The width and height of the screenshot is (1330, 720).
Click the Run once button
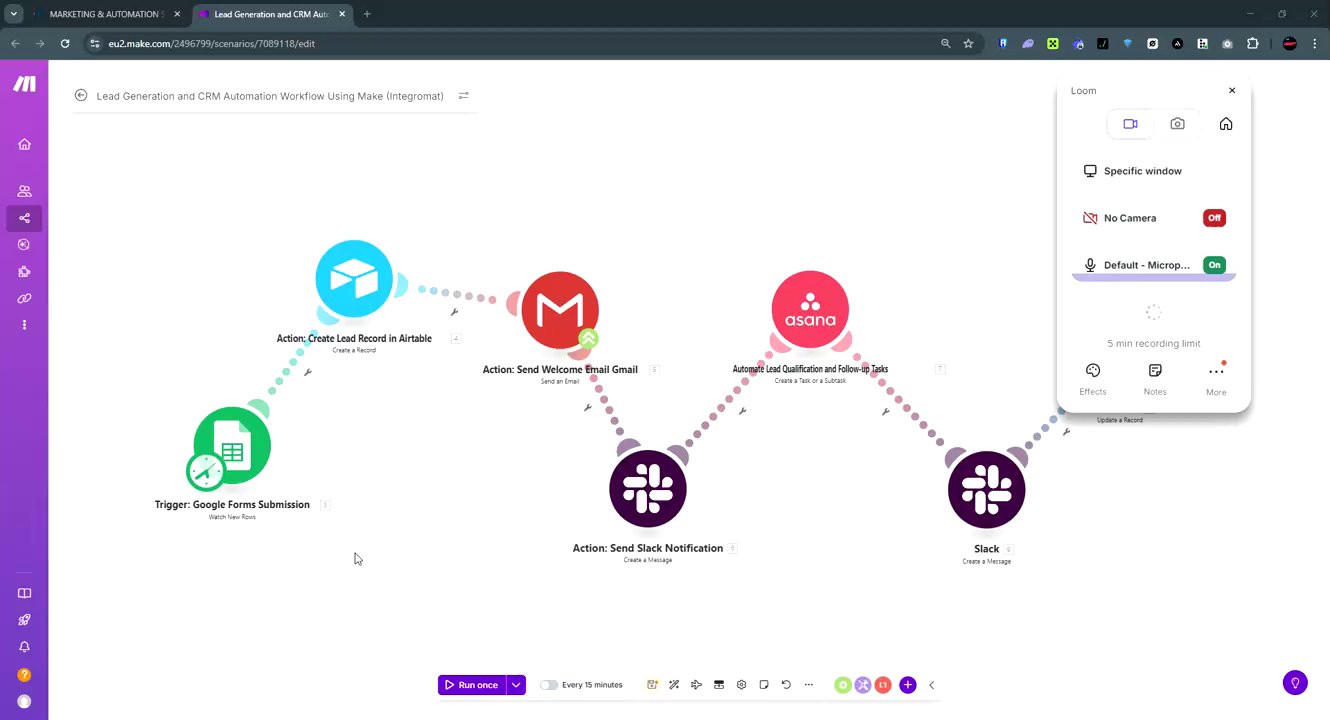click(x=472, y=685)
